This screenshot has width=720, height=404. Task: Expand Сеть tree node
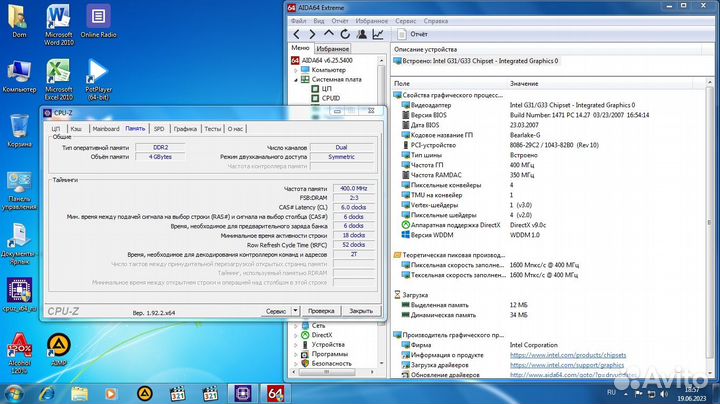(x=296, y=326)
